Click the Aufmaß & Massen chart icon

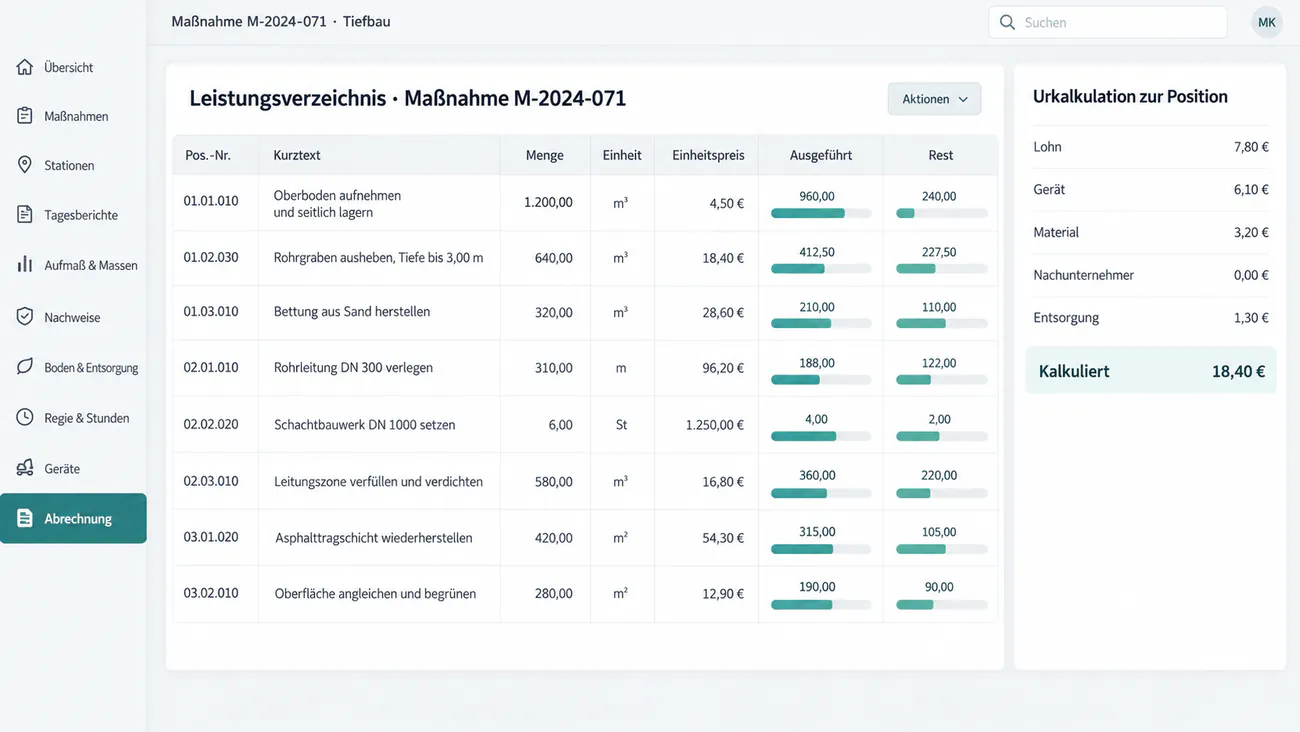[x=25, y=265]
